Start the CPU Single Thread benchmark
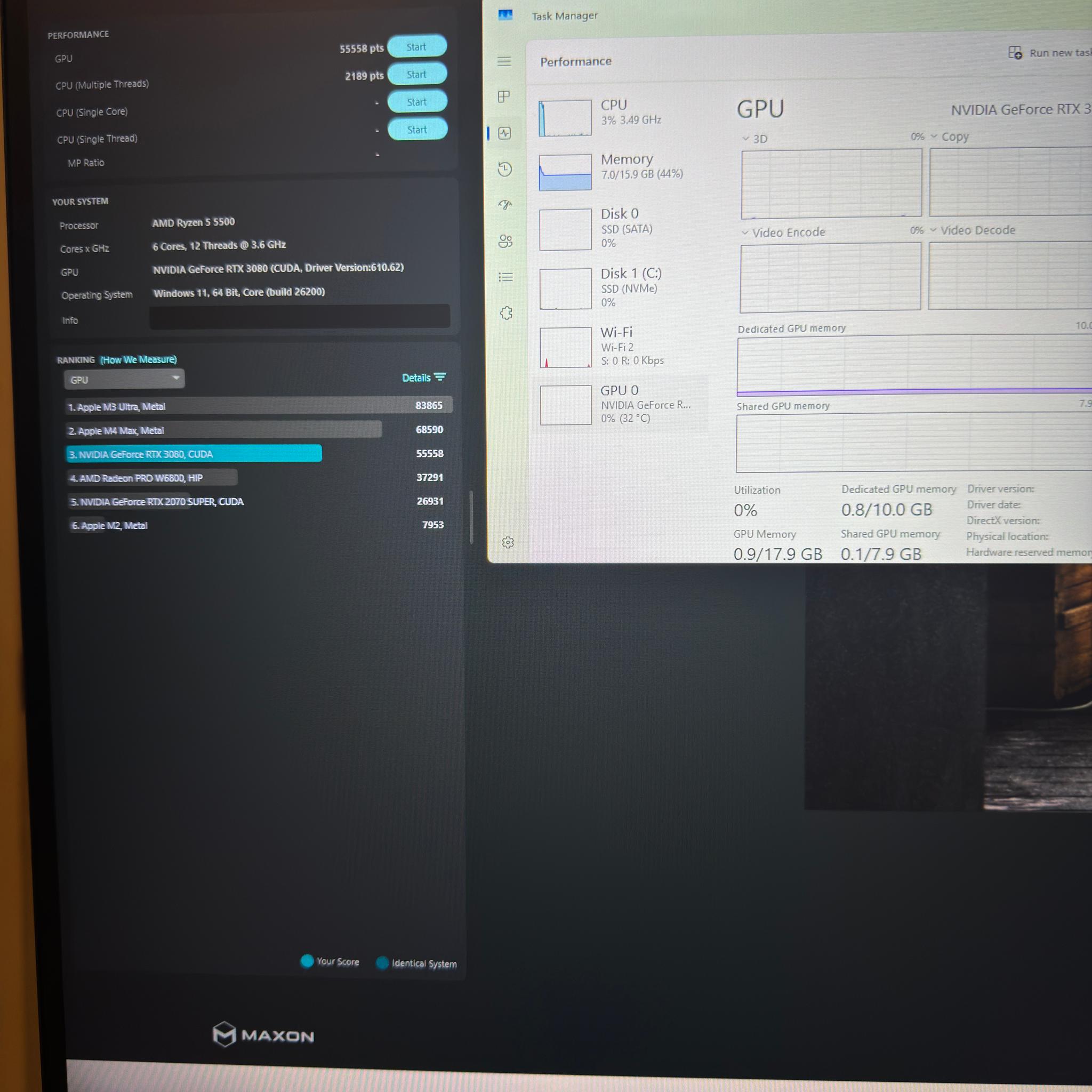The width and height of the screenshot is (1092, 1092). point(417,130)
